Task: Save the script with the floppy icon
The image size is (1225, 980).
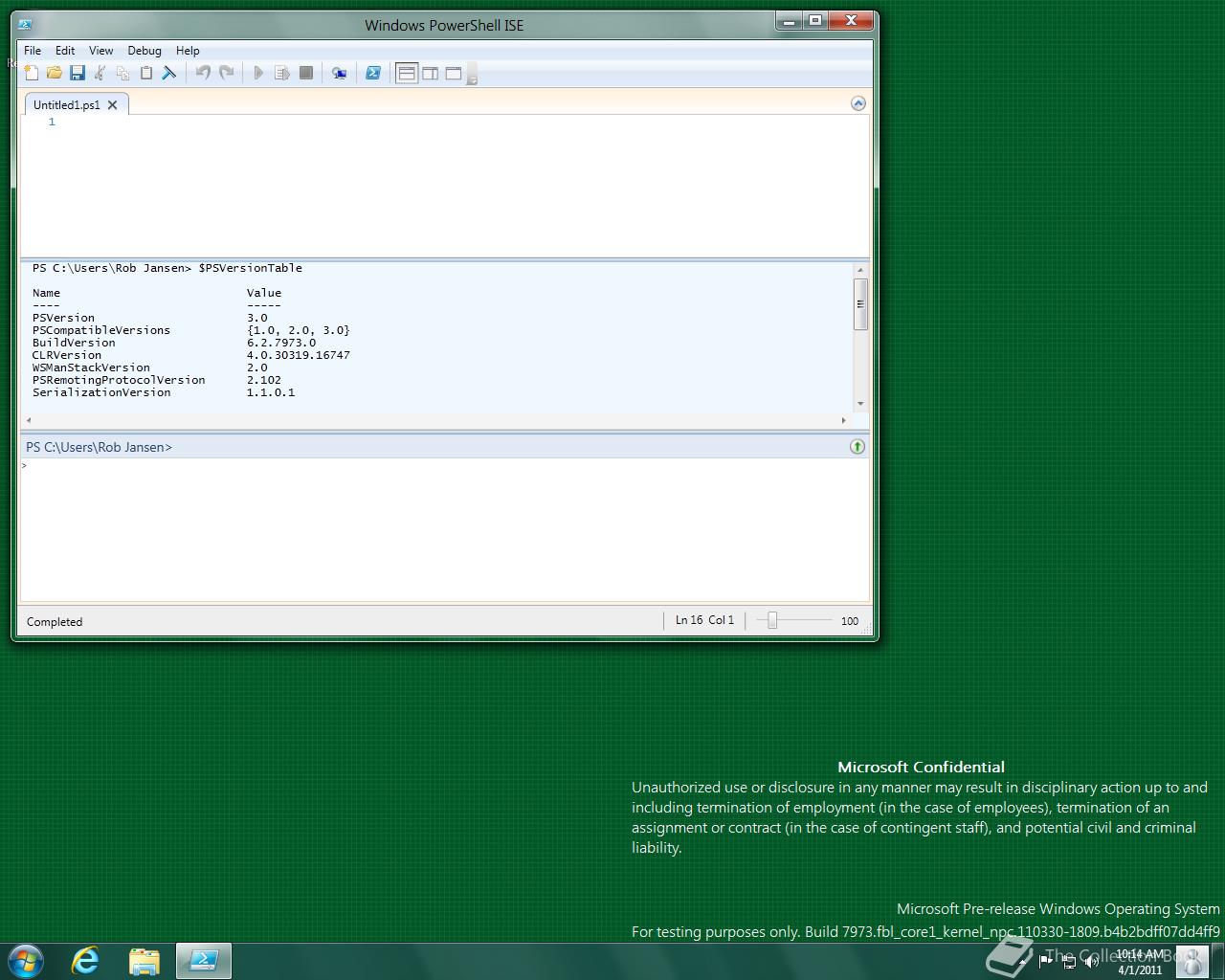Action: [78, 73]
